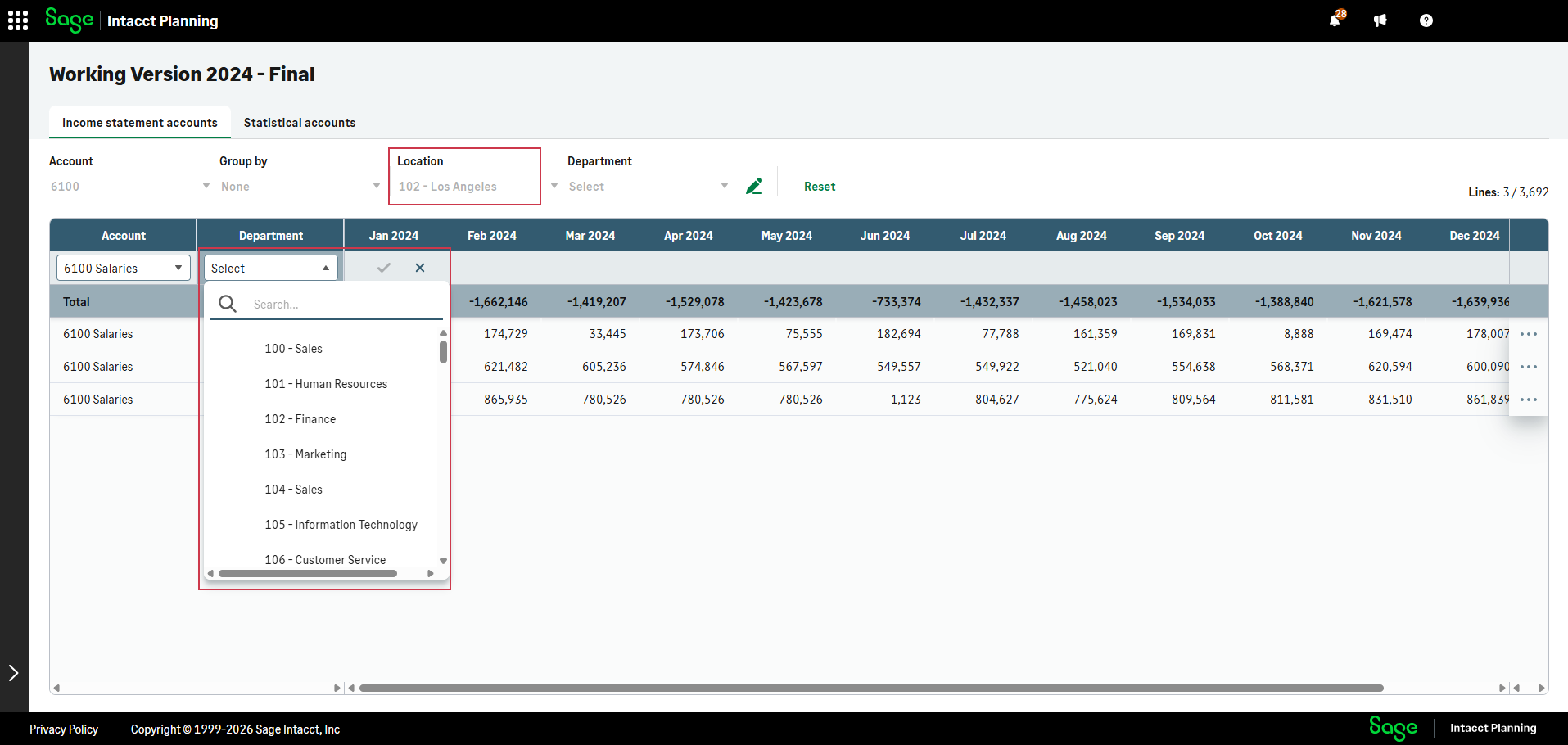
Task: Open the apps grid launcher
Action: pos(18,20)
